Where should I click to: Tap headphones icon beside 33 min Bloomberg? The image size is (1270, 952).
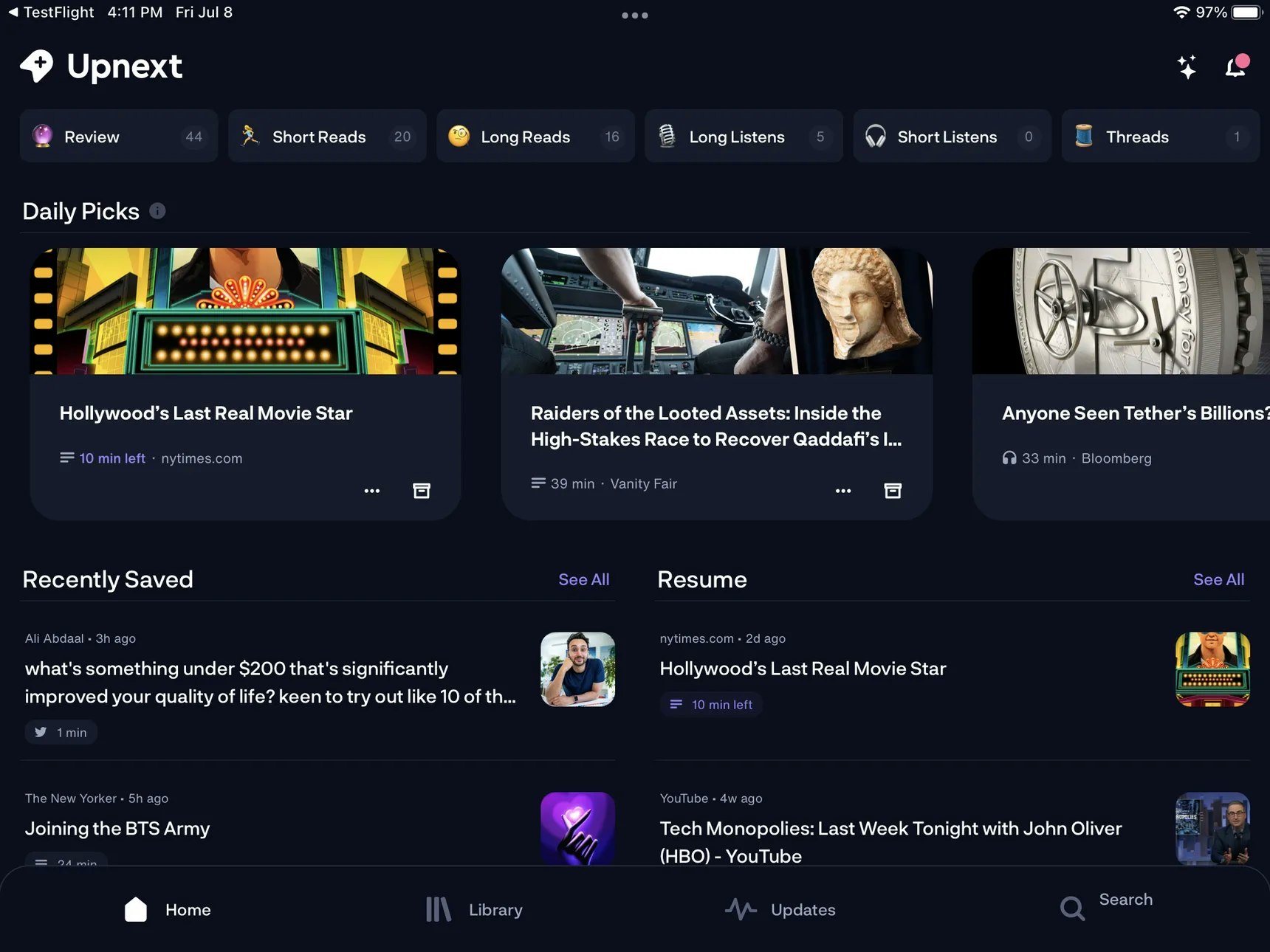point(1009,458)
